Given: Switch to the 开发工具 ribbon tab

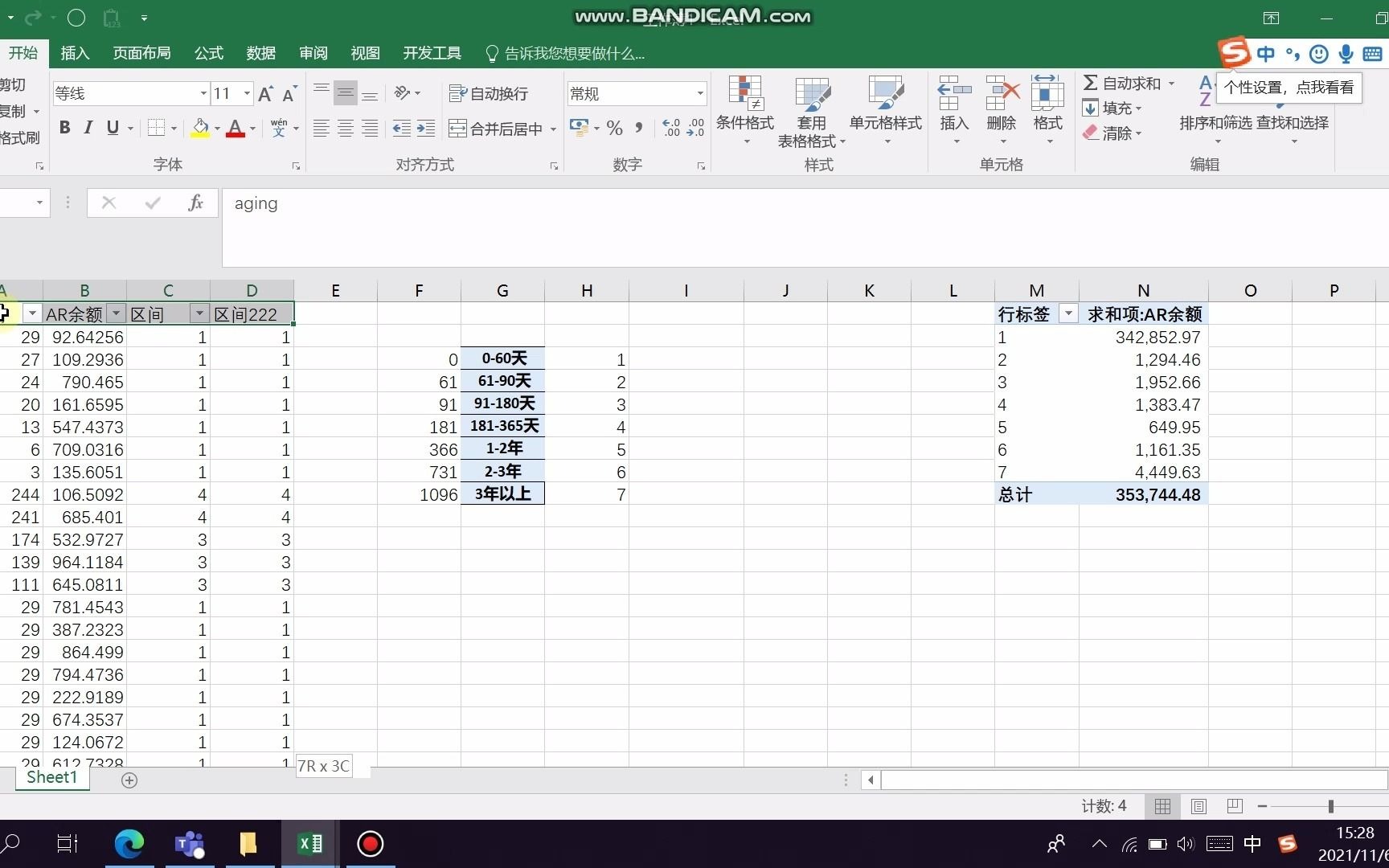Looking at the screenshot, I should (432, 53).
